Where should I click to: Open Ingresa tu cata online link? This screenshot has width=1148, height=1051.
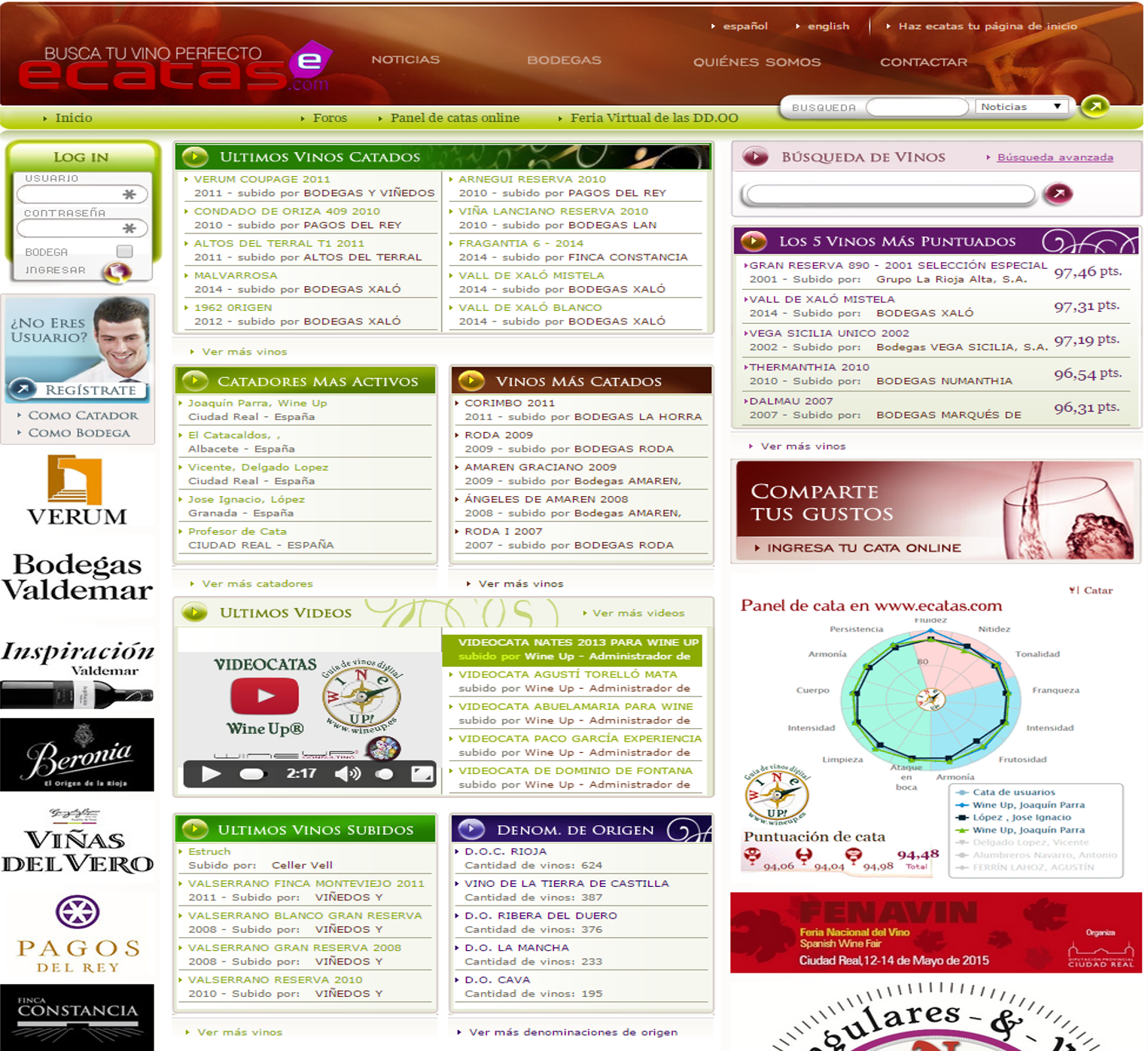863,548
